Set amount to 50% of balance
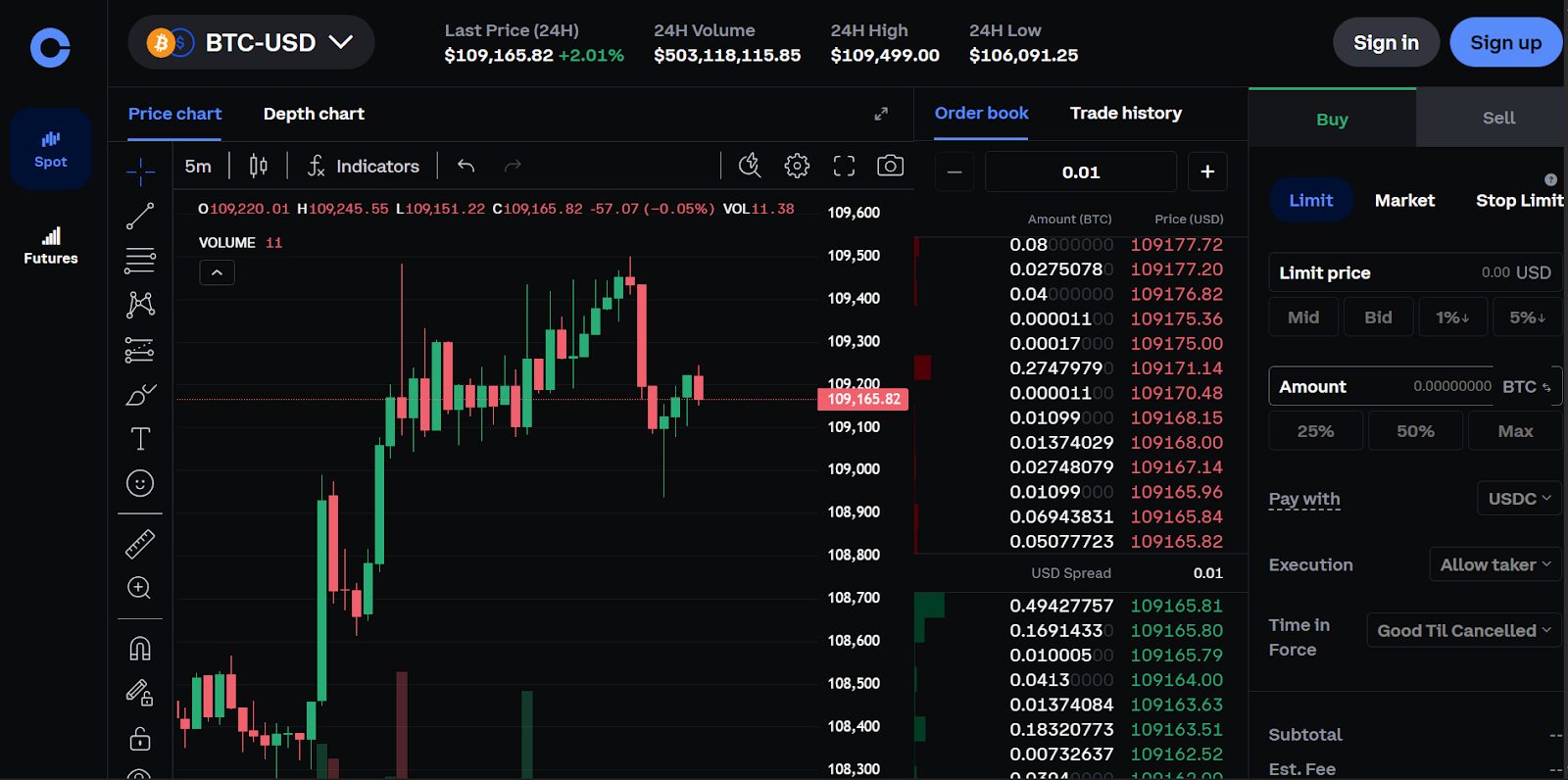This screenshot has width=1568, height=780. [x=1415, y=431]
